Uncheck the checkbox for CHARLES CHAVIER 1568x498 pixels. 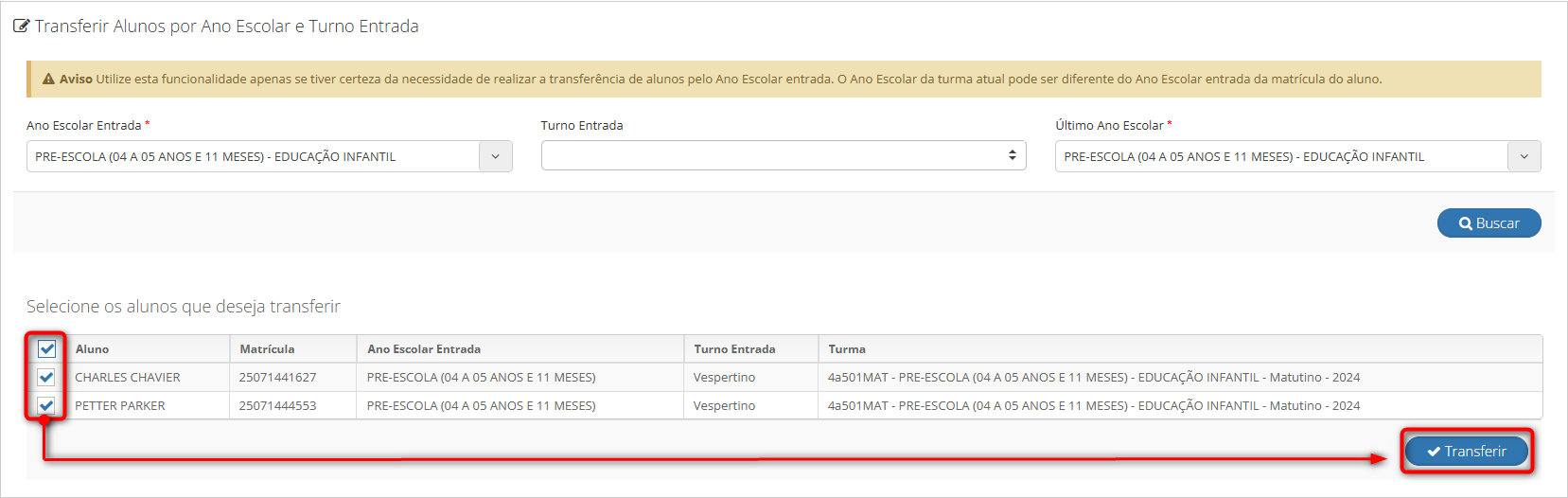pos(46,378)
